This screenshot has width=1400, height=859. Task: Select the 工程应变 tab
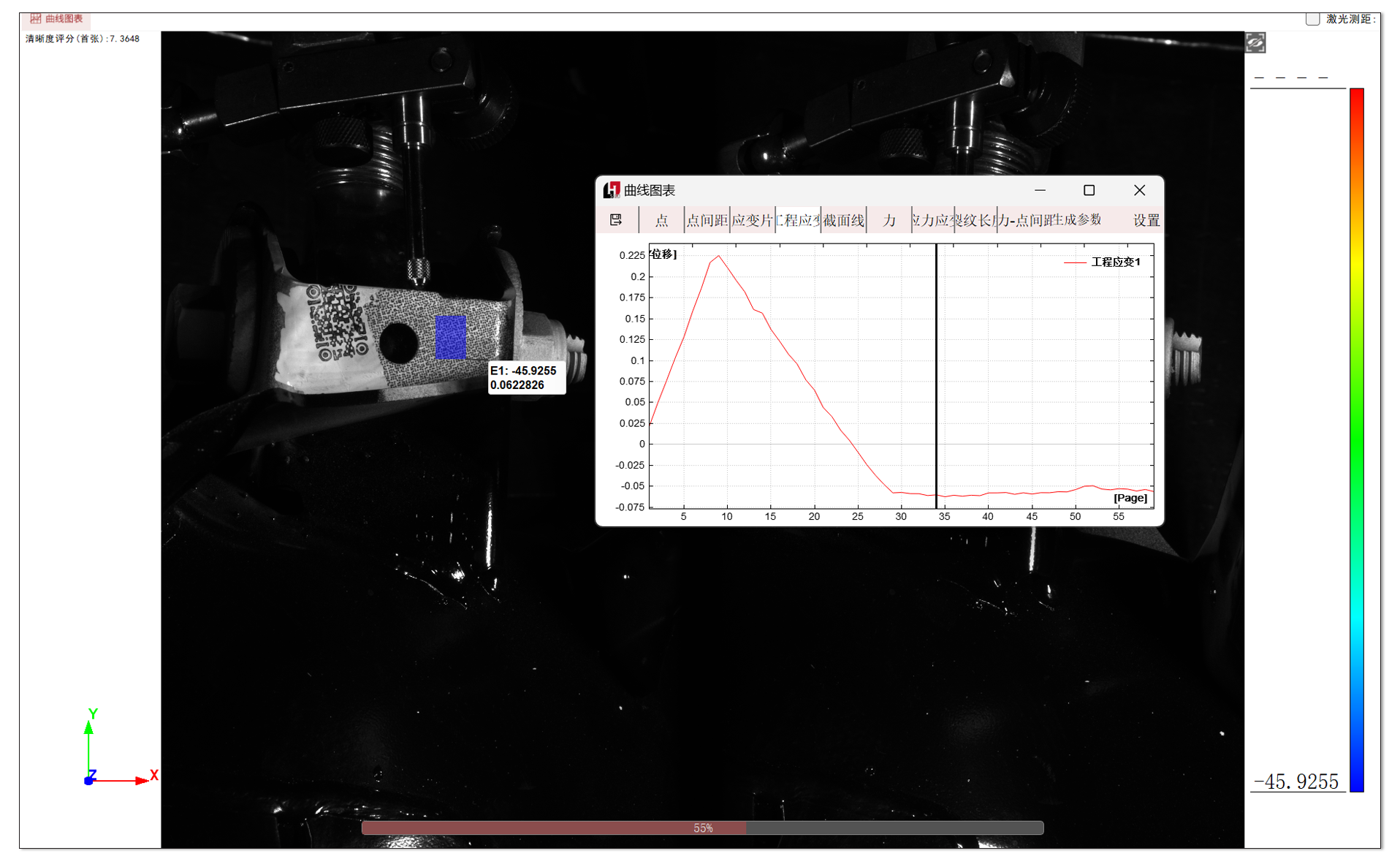click(x=798, y=221)
